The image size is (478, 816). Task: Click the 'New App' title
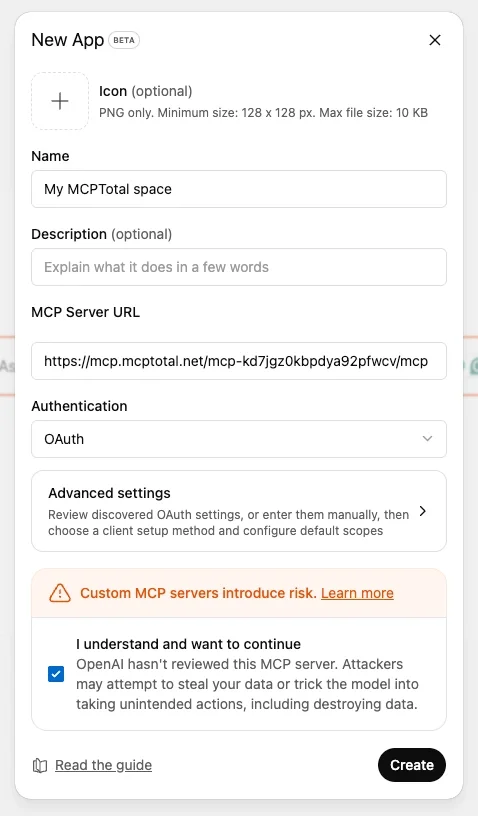coord(68,40)
